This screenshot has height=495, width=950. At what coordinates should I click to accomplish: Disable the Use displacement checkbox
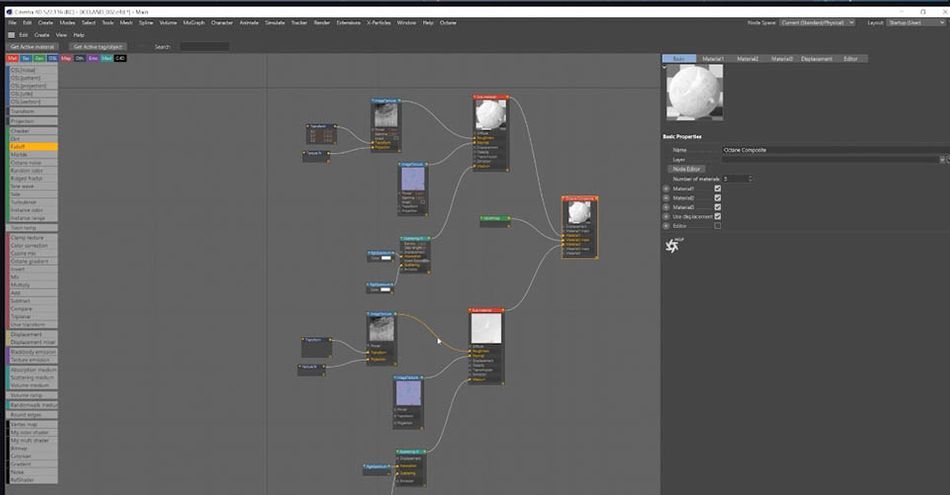tap(718, 216)
